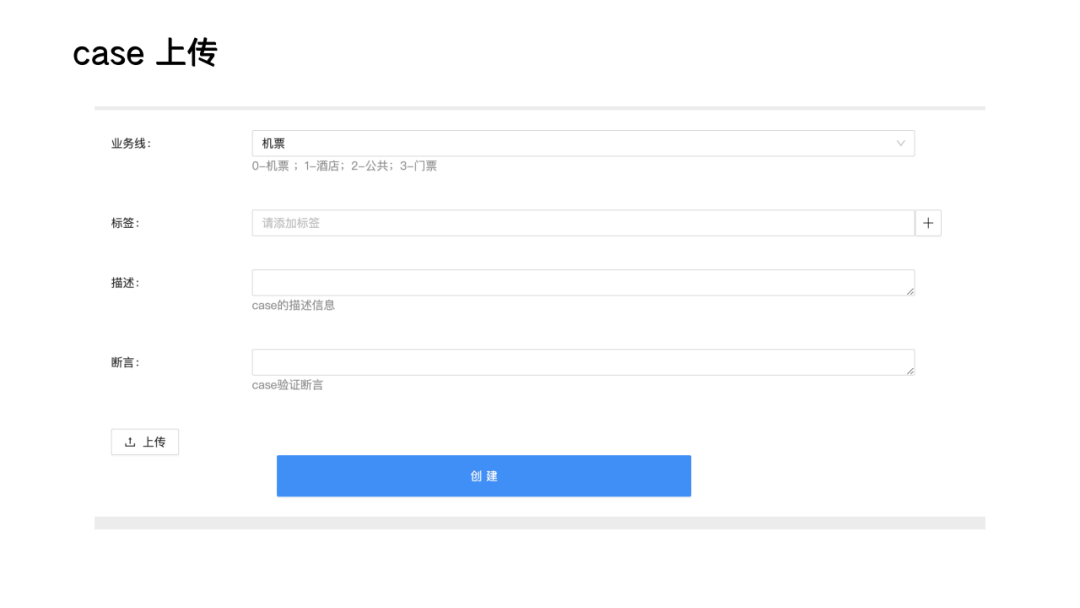The width and height of the screenshot is (1080, 608).
Task: Click the 业务线 field label
Action: [131, 143]
